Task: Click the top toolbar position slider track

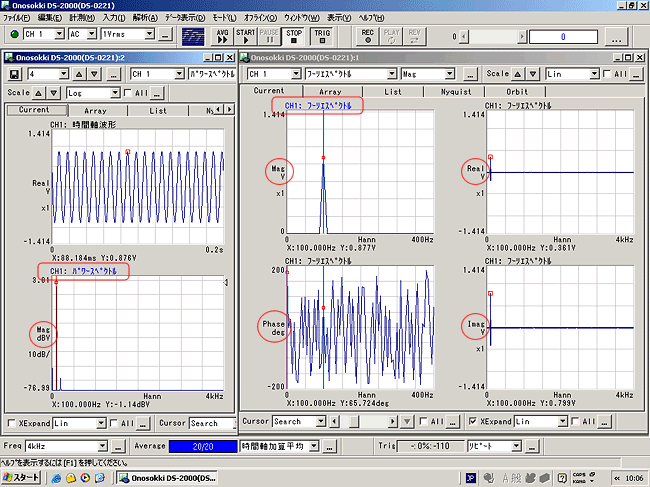Action: tap(493, 36)
